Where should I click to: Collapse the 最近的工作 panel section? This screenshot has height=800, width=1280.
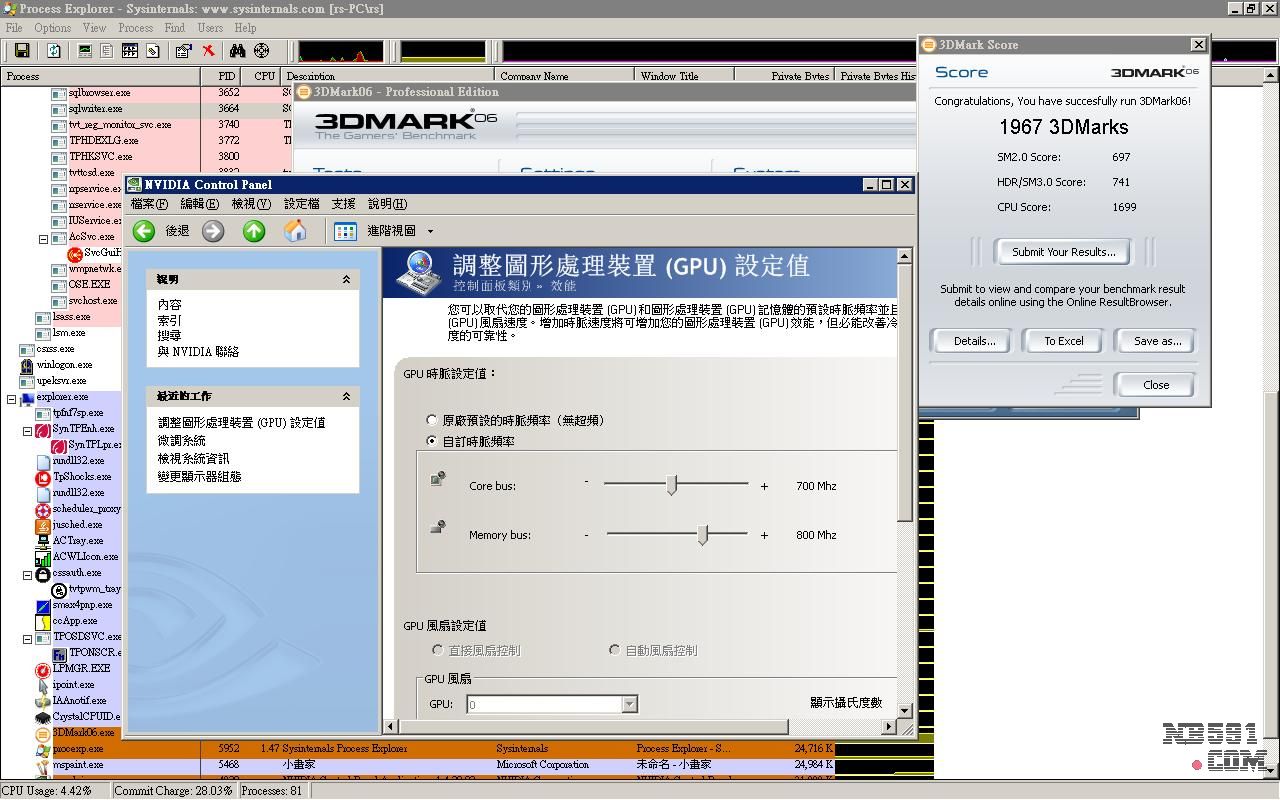click(346, 396)
